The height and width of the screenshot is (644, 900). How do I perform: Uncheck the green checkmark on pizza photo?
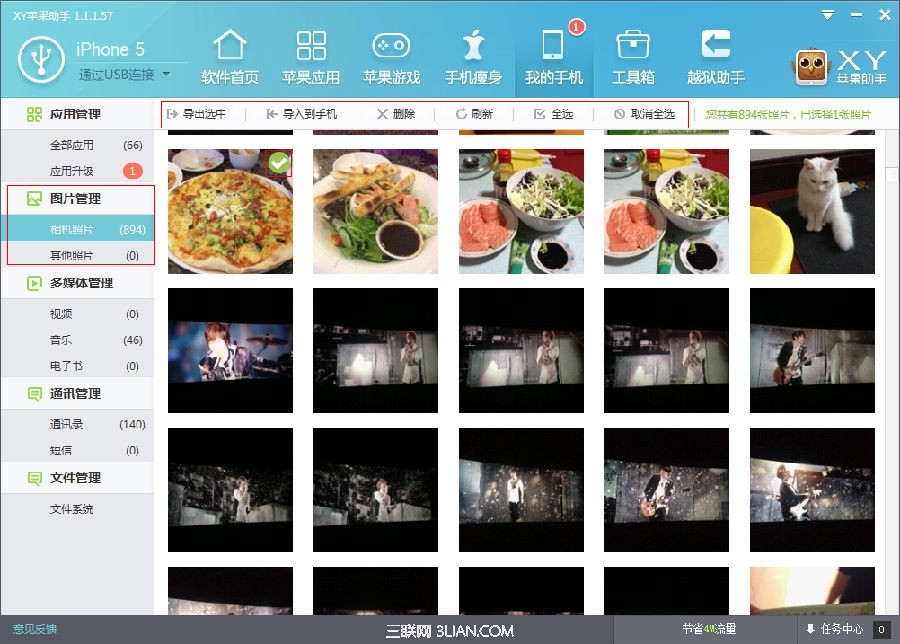(x=279, y=164)
